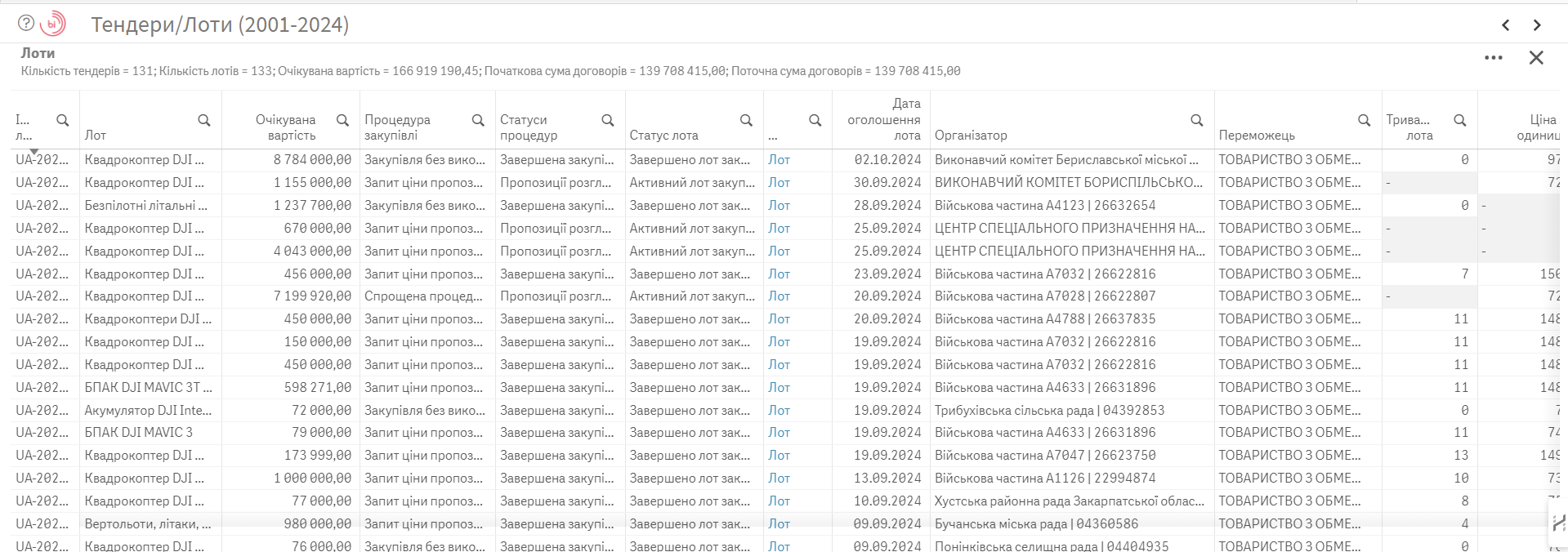This screenshot has width=1568, height=552.
Task: Click search icon in Статус лота column
Action: pos(746,121)
